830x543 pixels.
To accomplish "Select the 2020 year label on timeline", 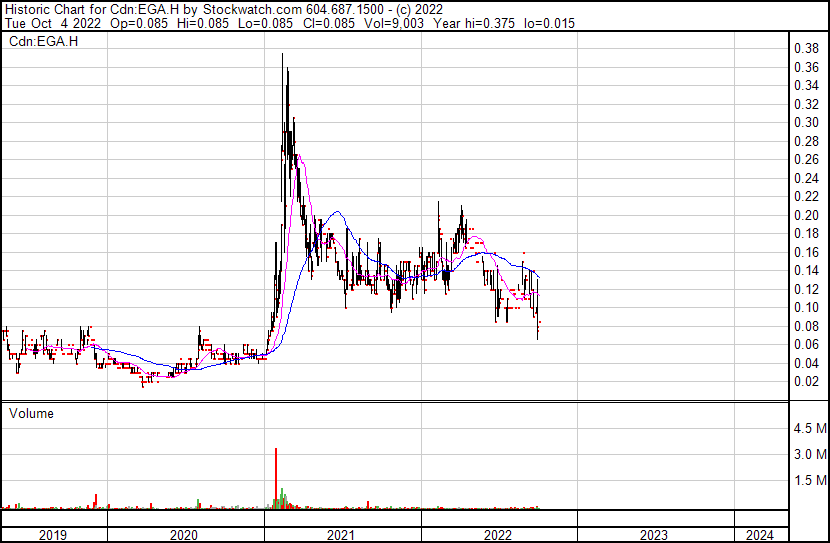I will click(185, 535).
